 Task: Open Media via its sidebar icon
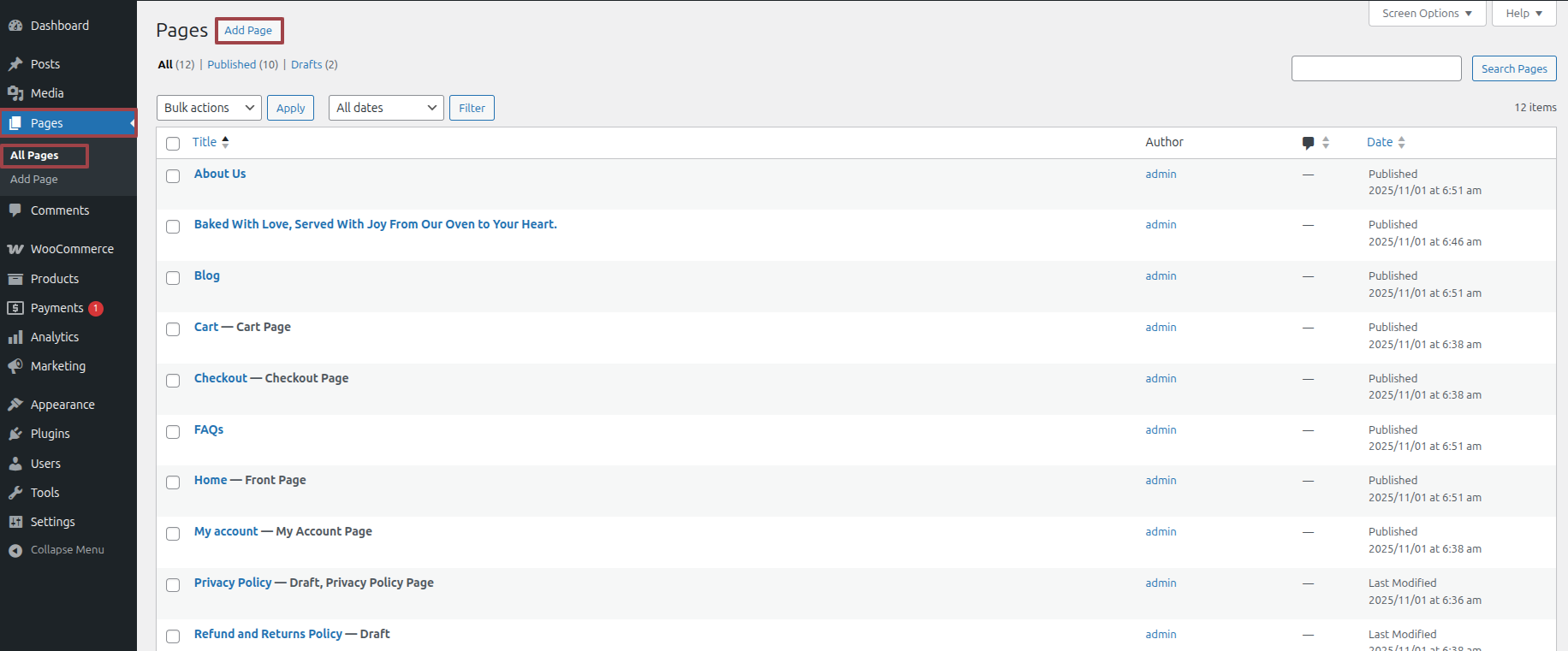pos(15,93)
